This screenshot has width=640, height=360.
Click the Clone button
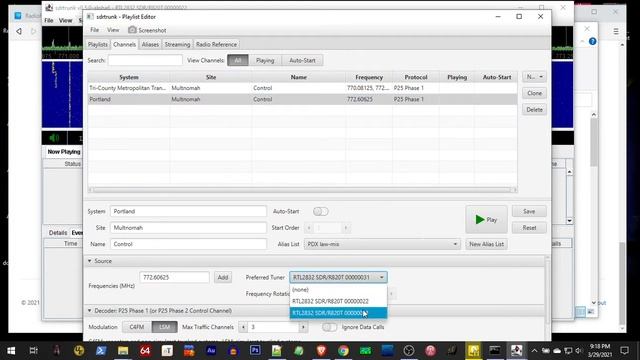point(534,93)
